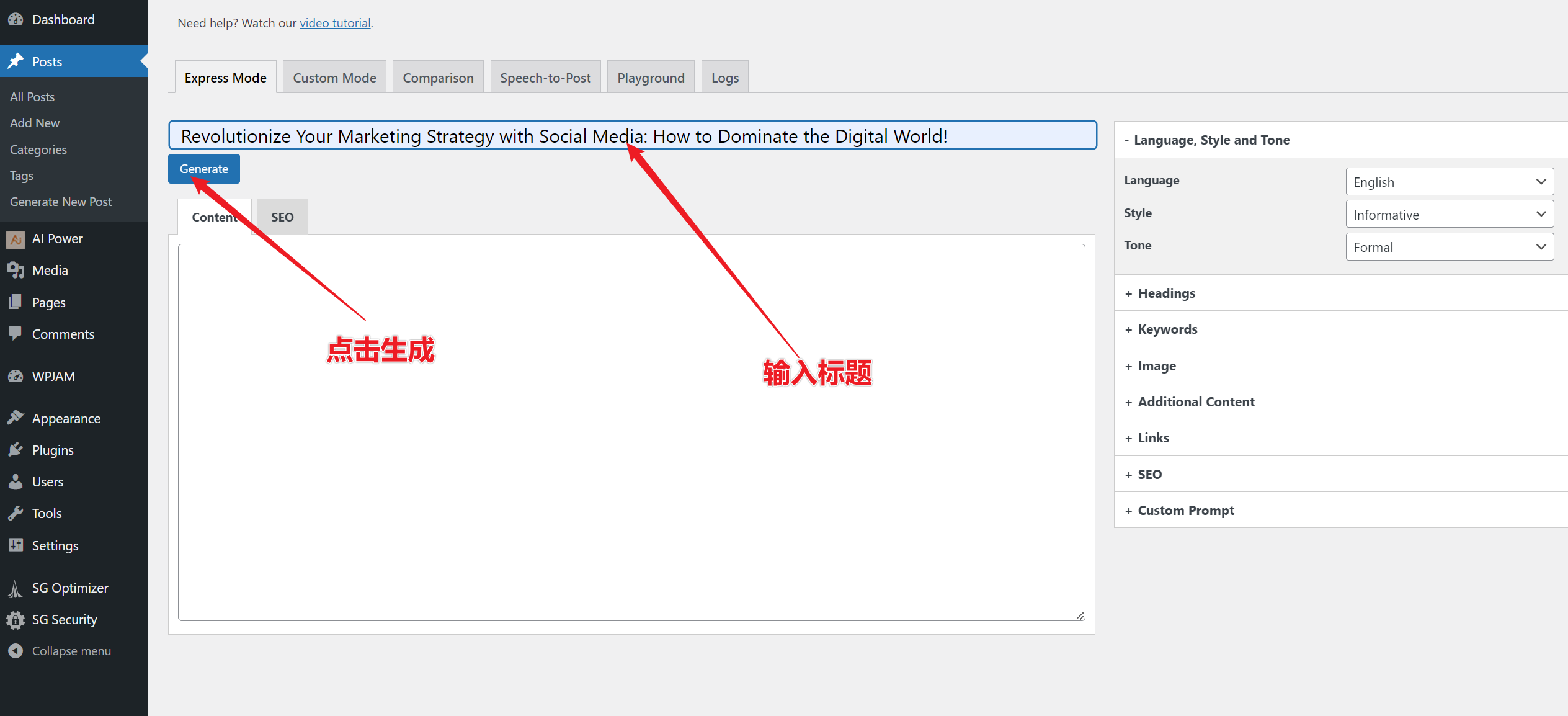
Task: Switch to the Custom Mode tab
Action: pos(334,78)
